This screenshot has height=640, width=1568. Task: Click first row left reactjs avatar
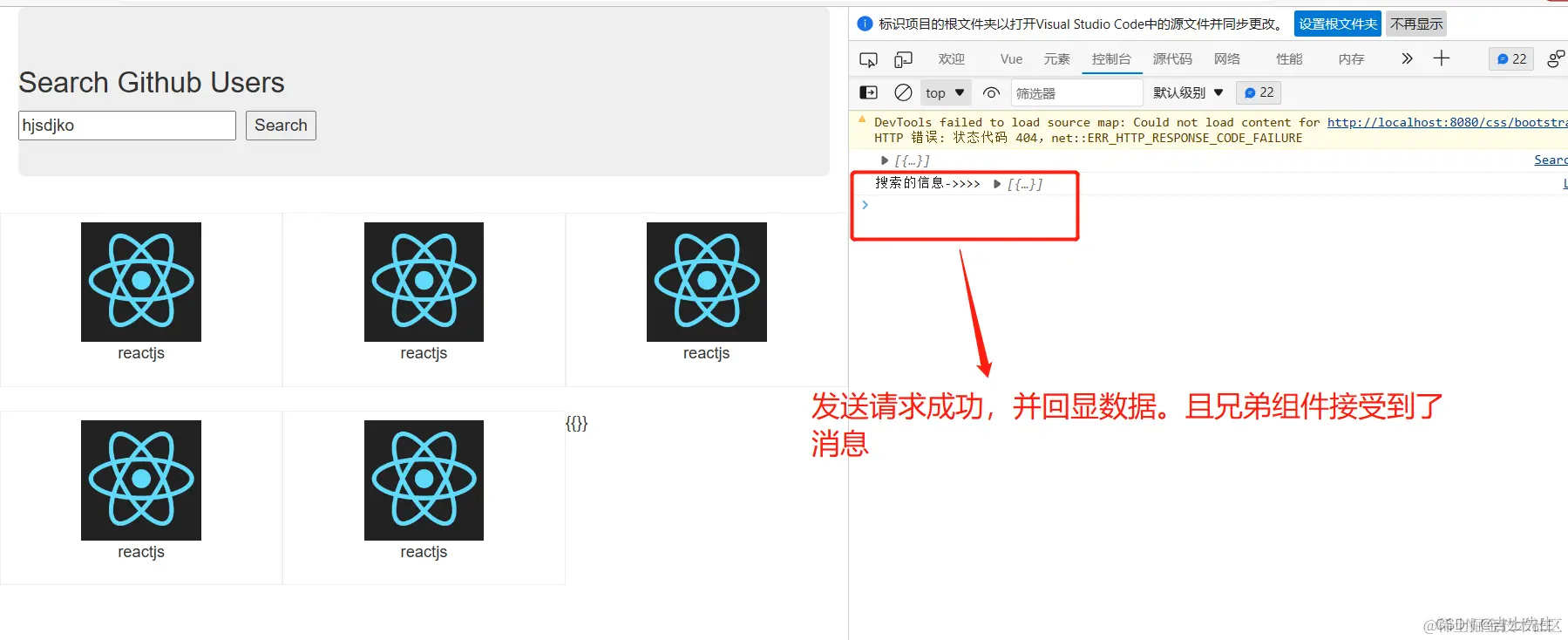click(x=141, y=282)
